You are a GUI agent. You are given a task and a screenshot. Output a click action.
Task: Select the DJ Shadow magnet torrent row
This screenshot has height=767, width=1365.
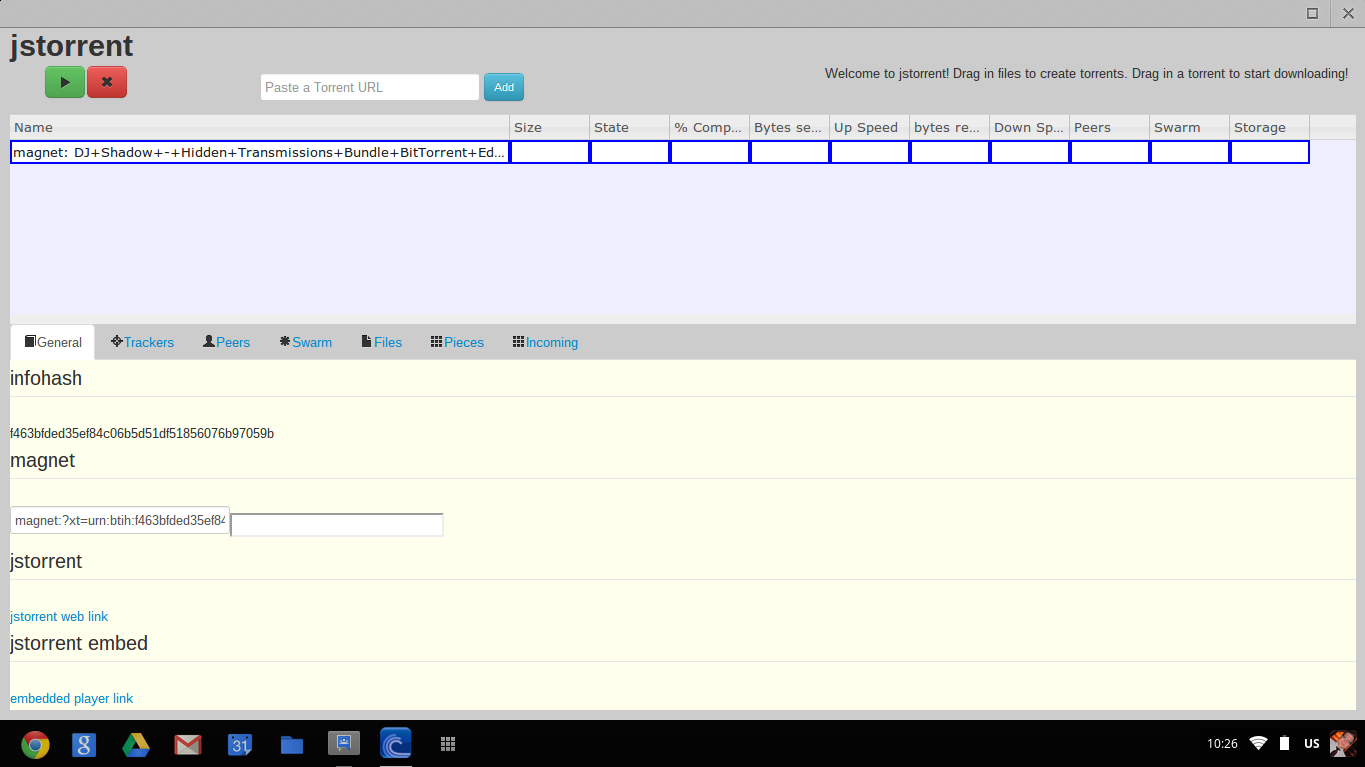(660, 152)
